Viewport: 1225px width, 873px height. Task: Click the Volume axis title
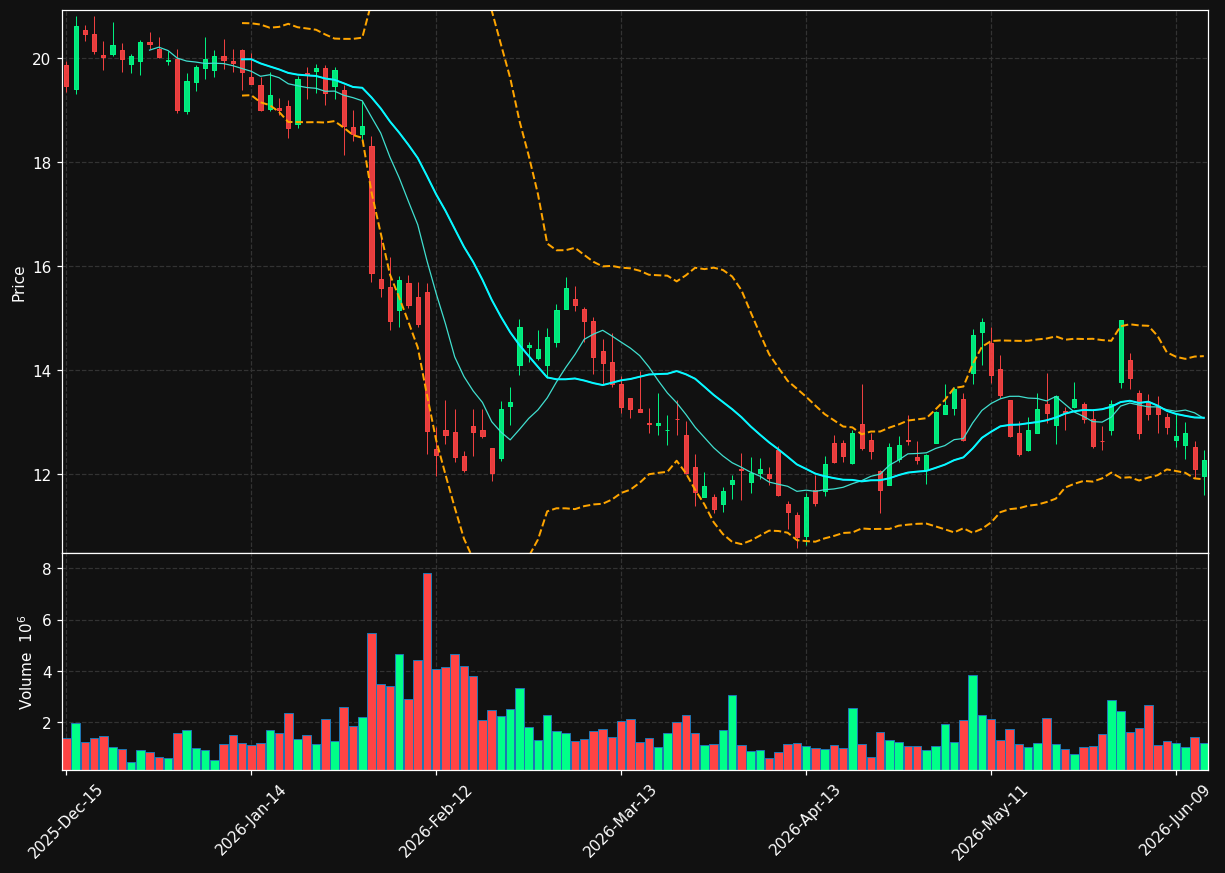[27, 662]
